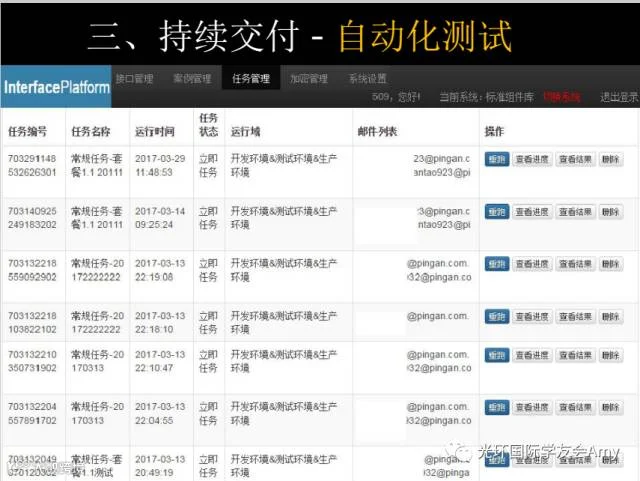
Task: Click the 运行时间 column header
Action: pos(155,131)
